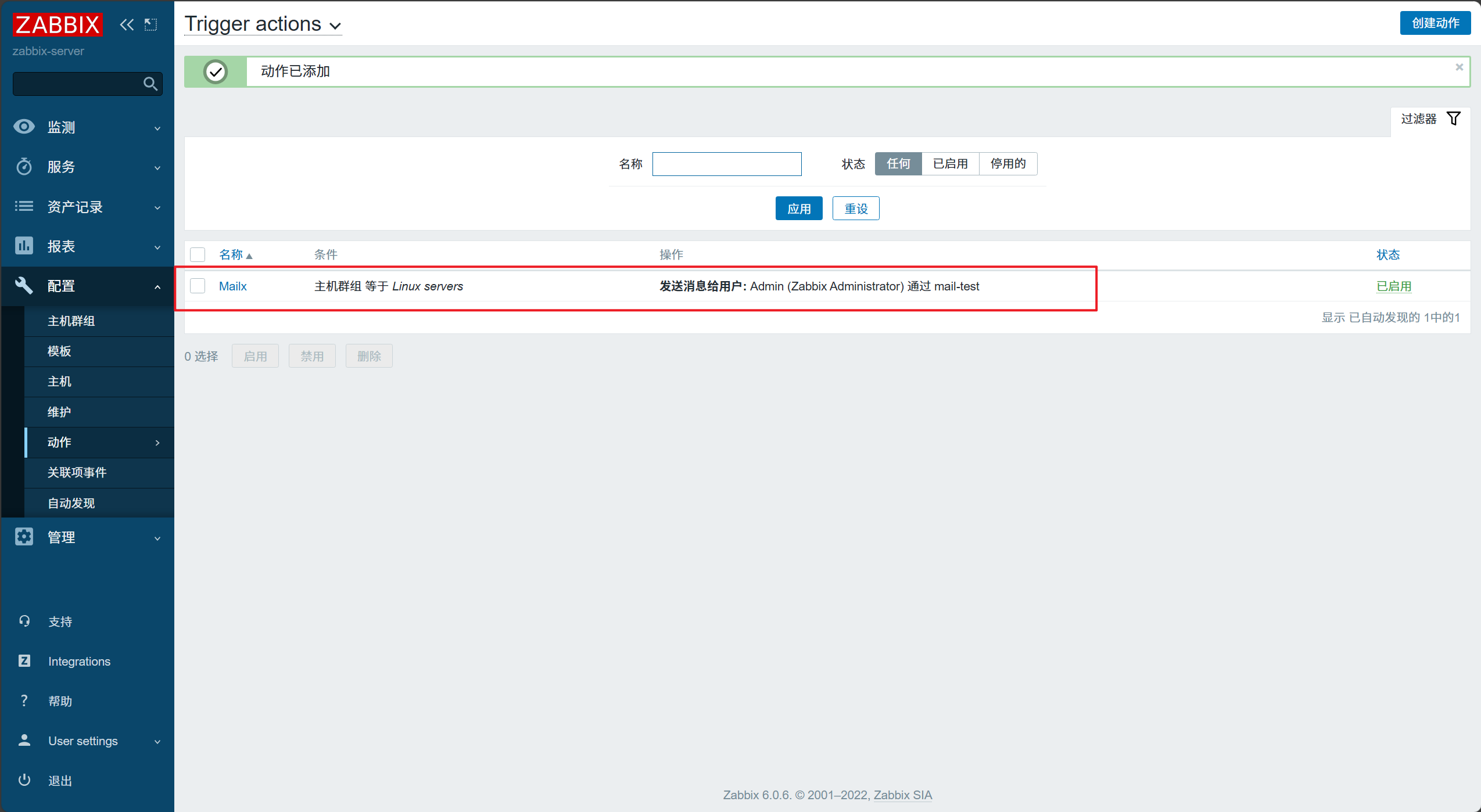Expand the 管理 menu section

(87, 537)
